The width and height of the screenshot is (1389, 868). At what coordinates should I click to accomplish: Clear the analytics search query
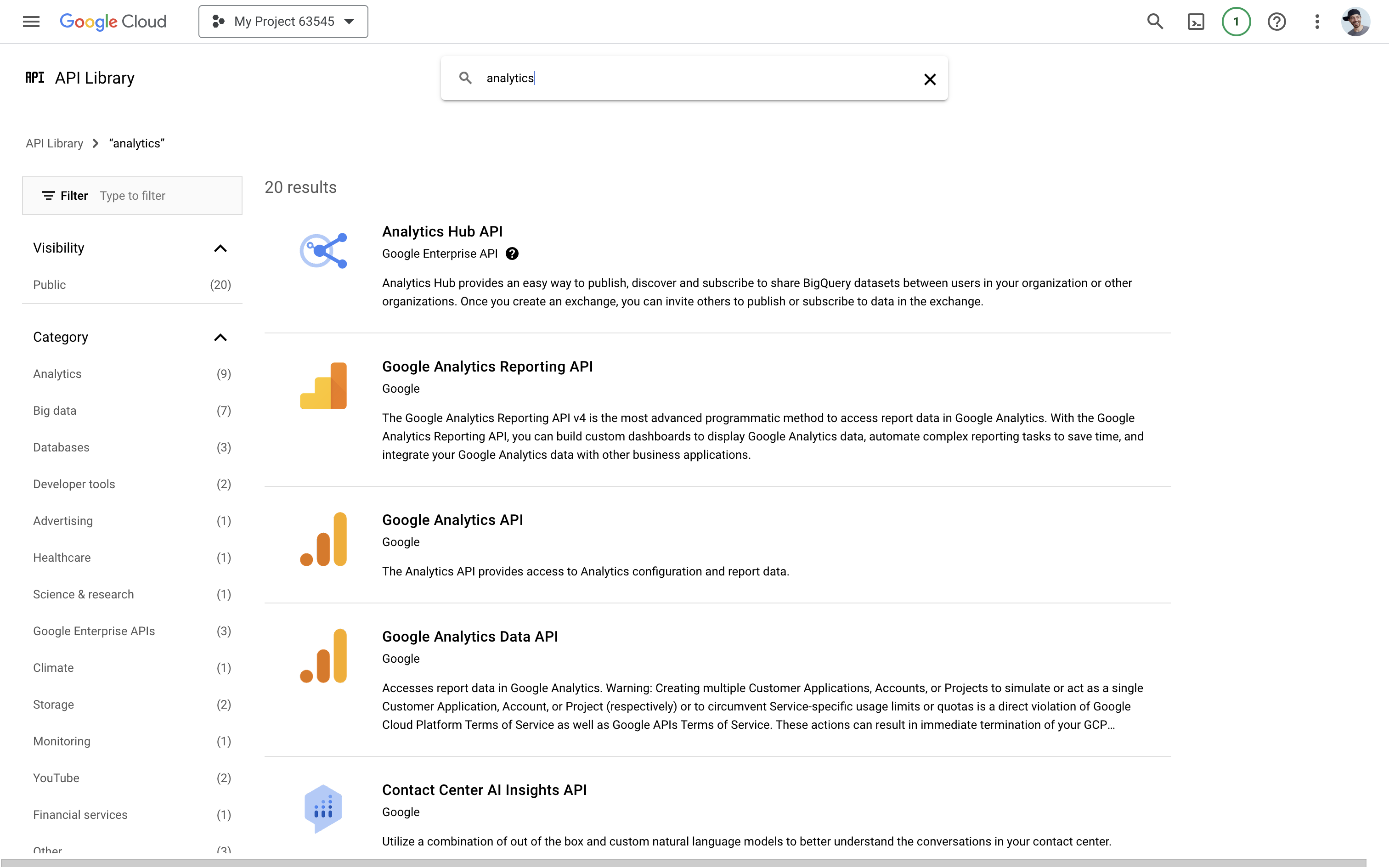[929, 79]
